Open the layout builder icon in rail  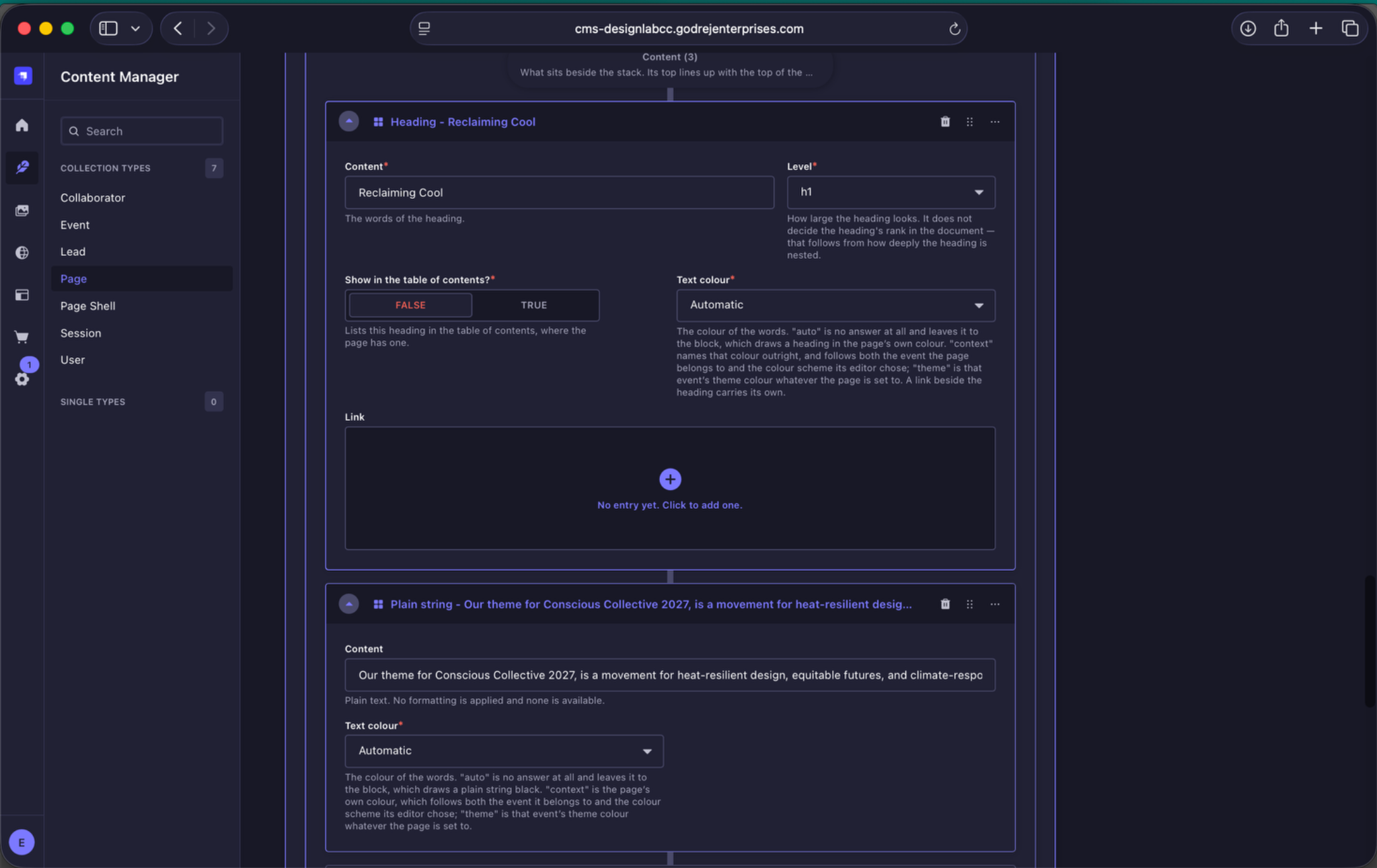pos(22,295)
